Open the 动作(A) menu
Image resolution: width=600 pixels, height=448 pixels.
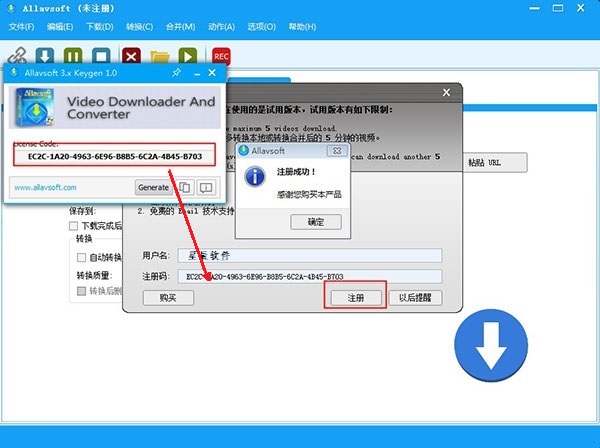[222, 27]
